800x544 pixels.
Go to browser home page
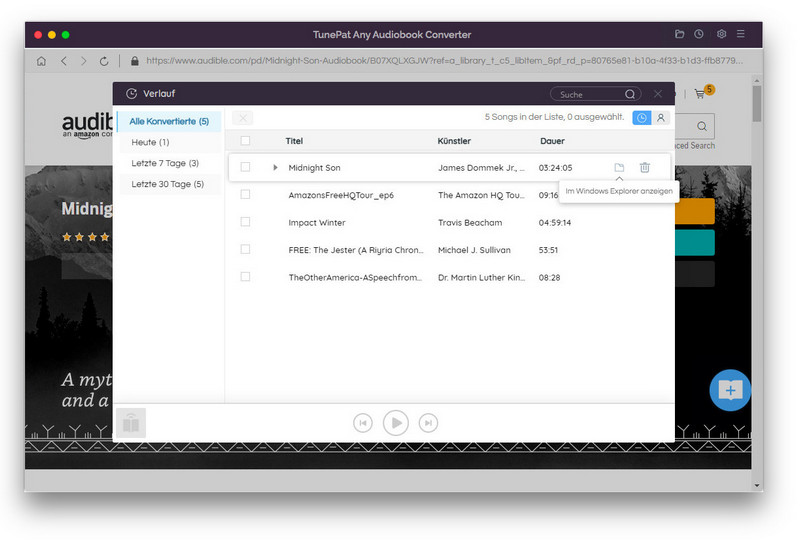tap(41, 61)
